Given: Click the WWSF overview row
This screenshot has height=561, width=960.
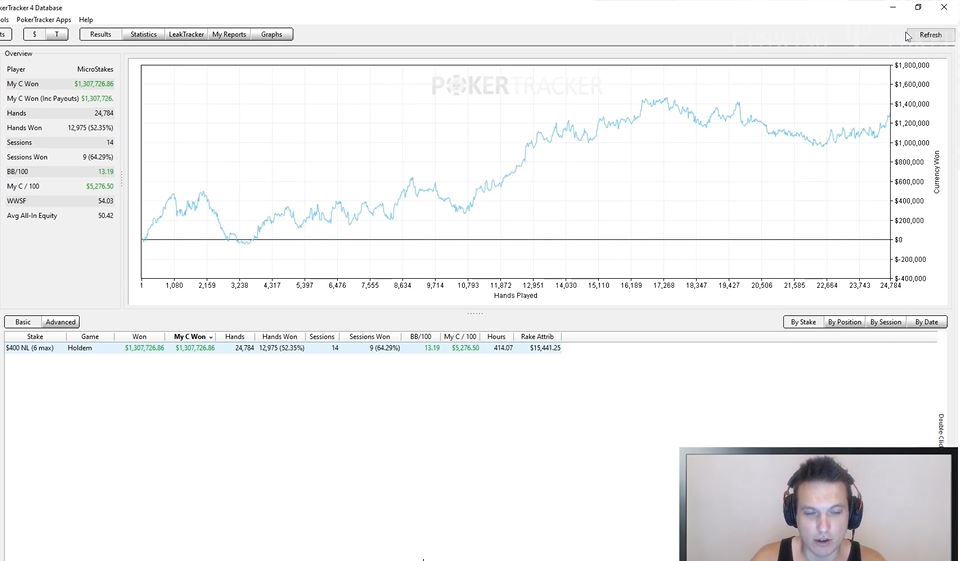Looking at the screenshot, I should point(60,201).
